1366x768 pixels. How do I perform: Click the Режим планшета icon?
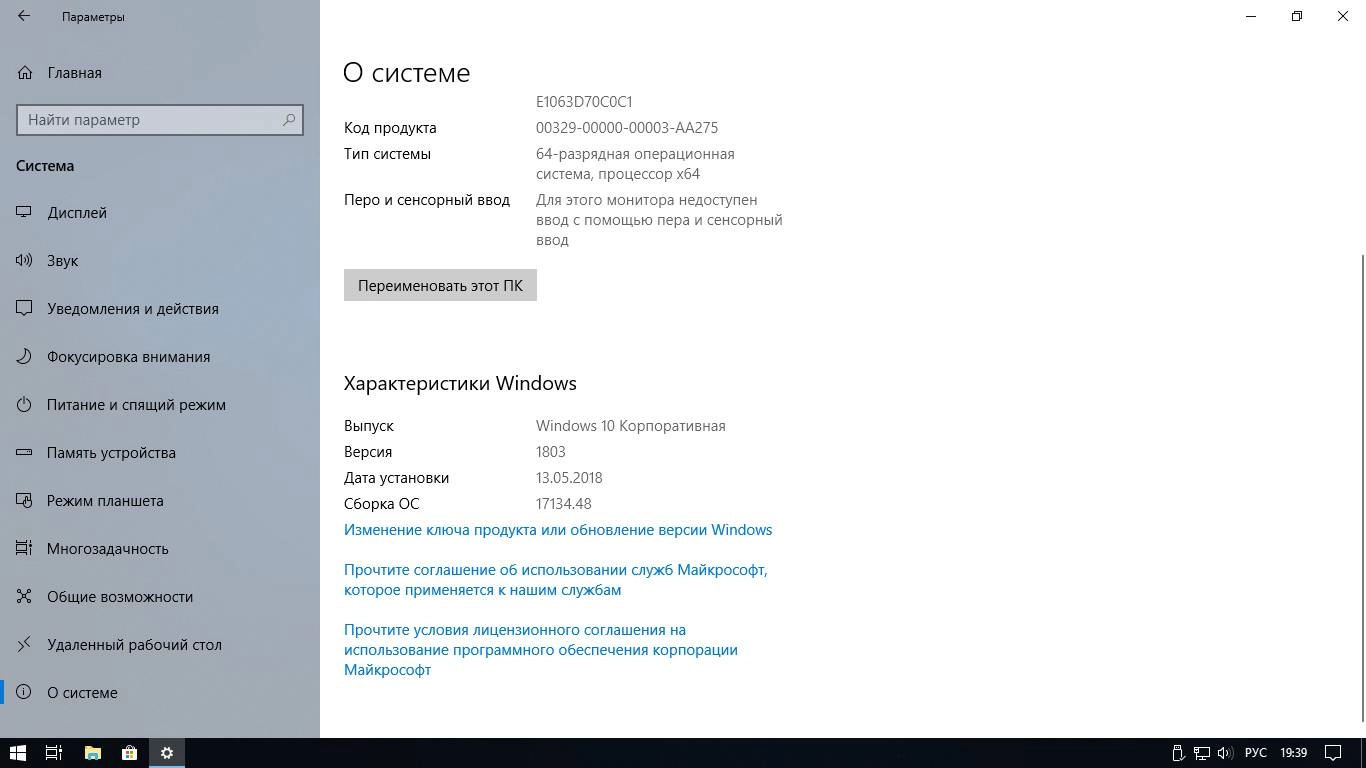pos(25,501)
